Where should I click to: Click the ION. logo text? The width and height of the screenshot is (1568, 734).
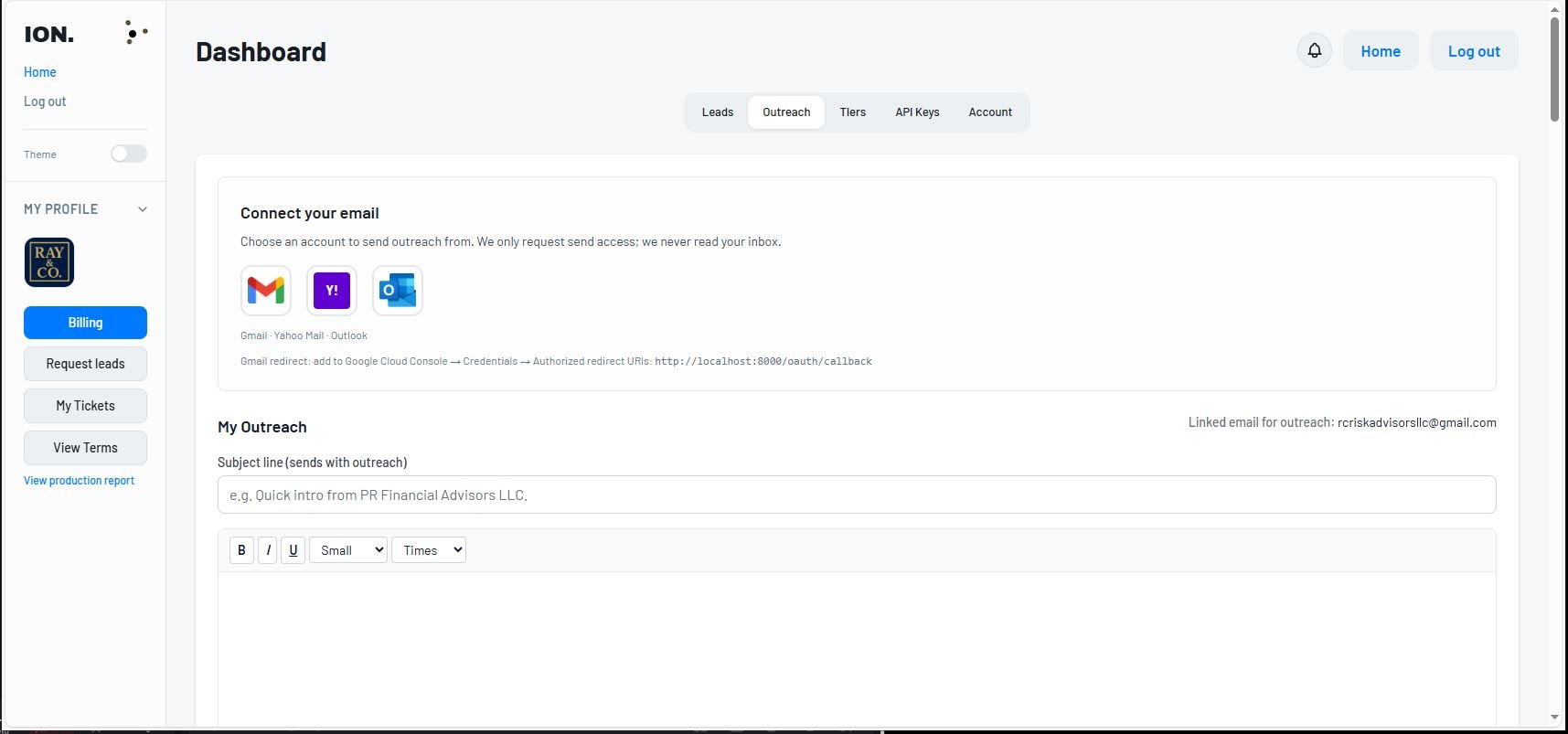tap(49, 35)
